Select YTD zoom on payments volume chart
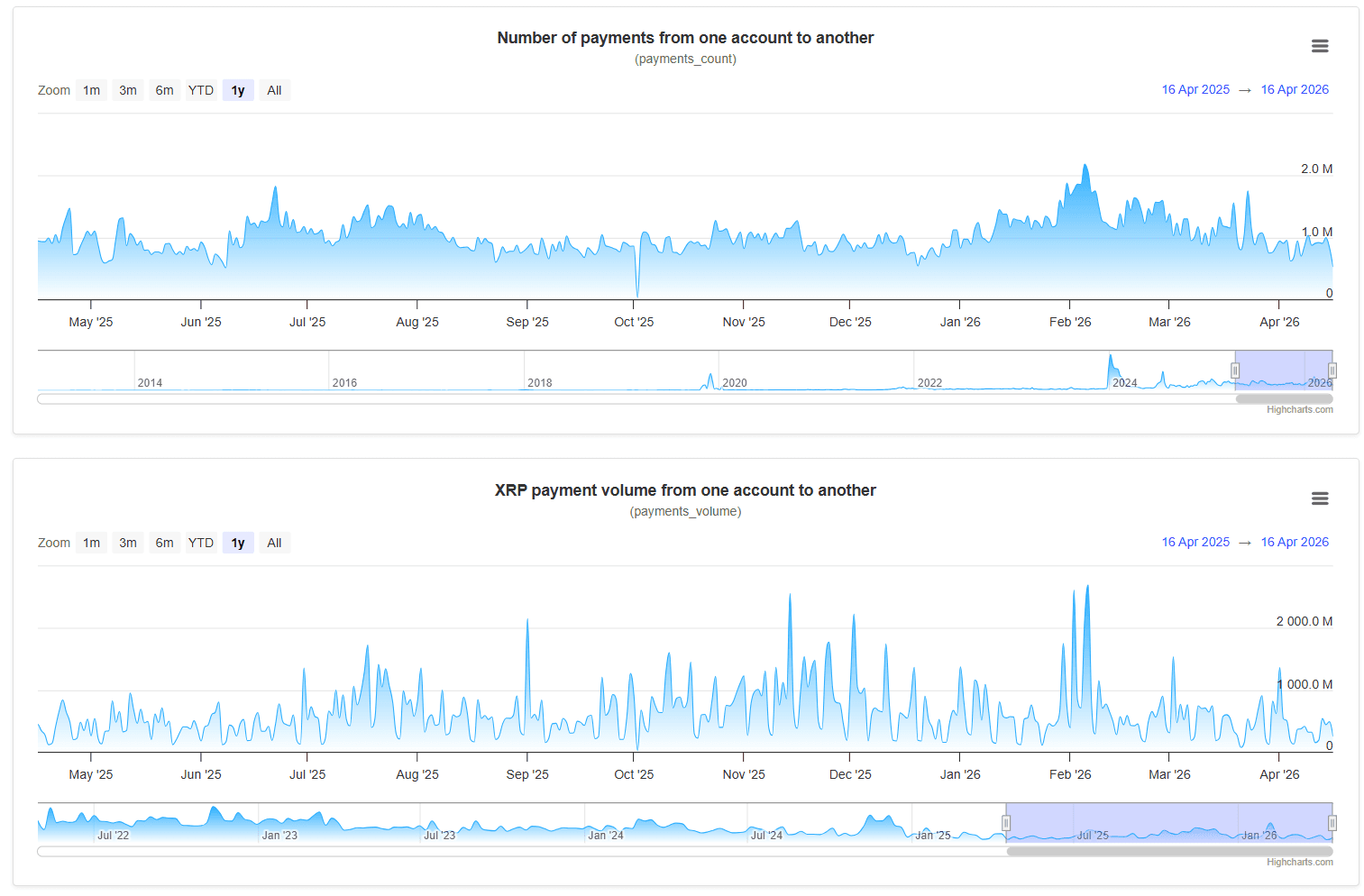 (x=201, y=543)
